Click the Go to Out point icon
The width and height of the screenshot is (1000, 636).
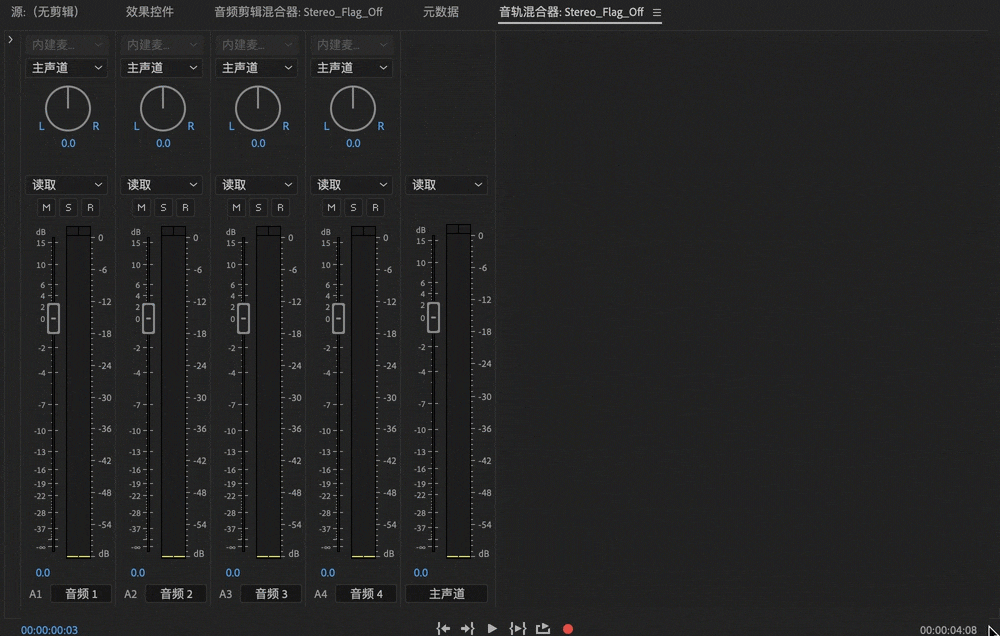point(467,628)
